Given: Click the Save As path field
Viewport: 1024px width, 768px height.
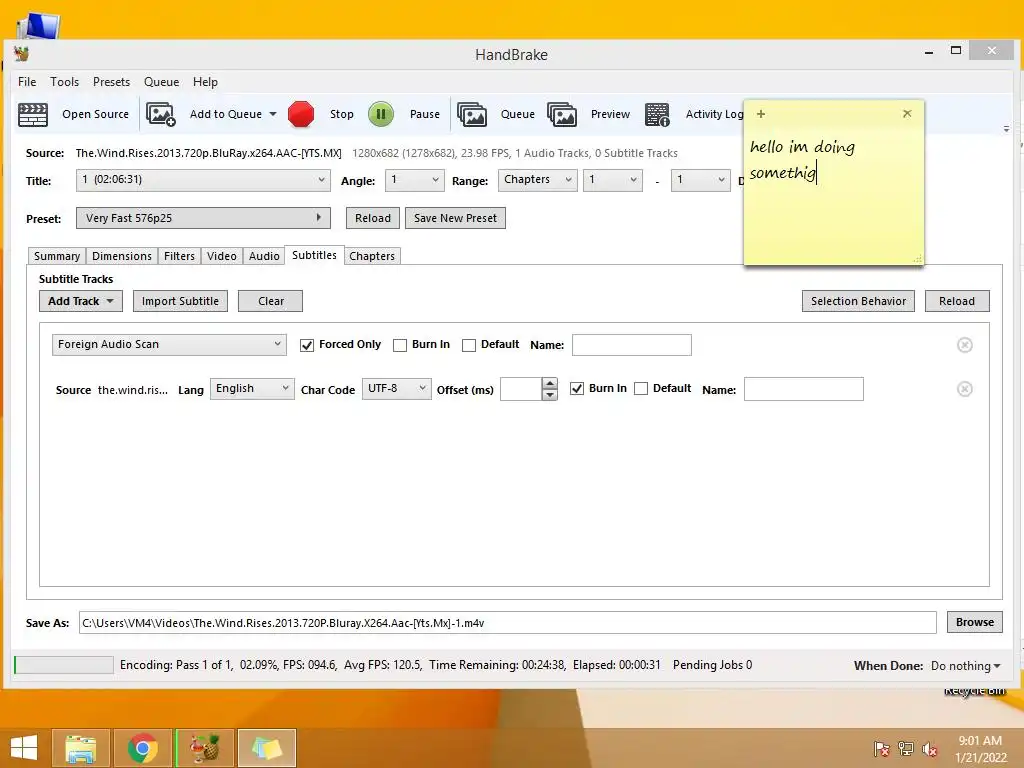Looking at the screenshot, I should (507, 623).
